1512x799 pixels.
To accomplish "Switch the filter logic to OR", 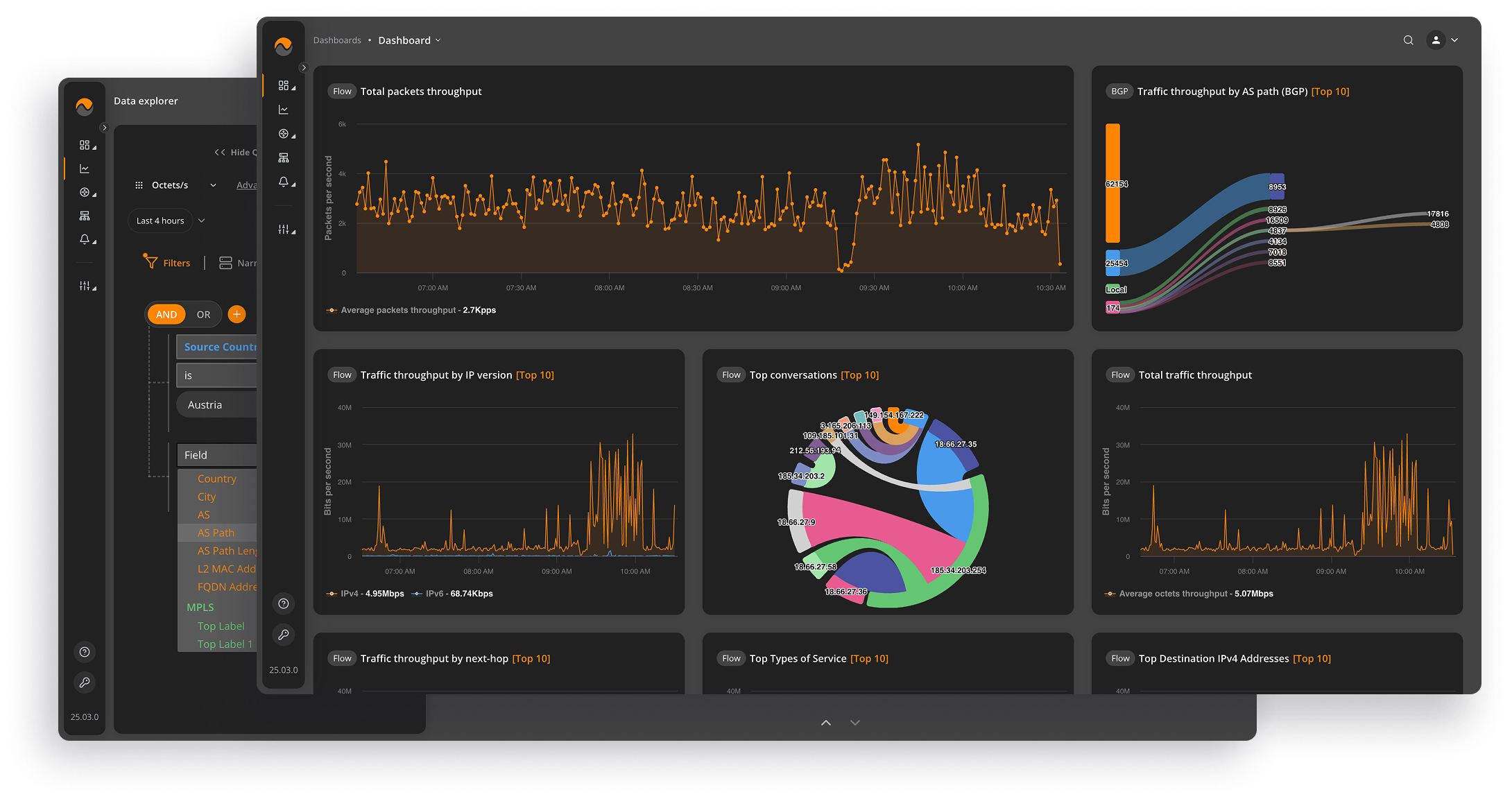I will coord(203,314).
